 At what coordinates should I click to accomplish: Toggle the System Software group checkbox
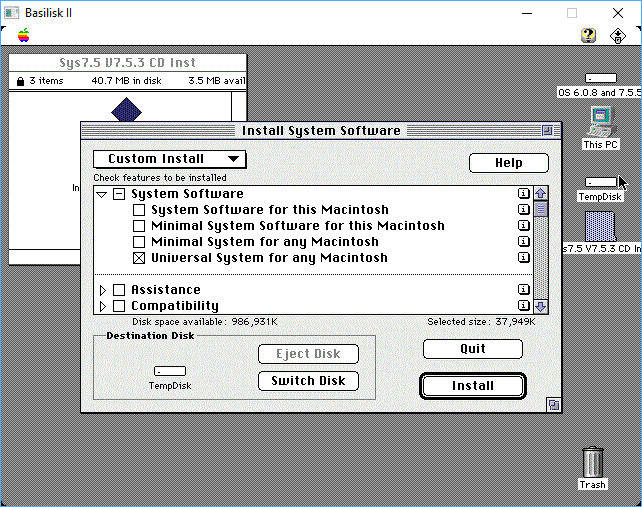click(x=119, y=194)
